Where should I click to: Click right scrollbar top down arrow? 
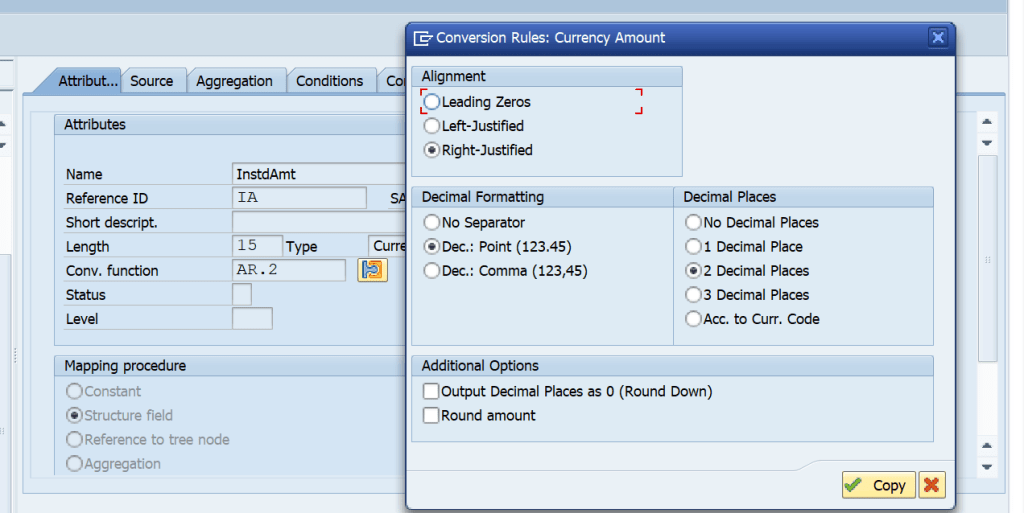coord(987,143)
